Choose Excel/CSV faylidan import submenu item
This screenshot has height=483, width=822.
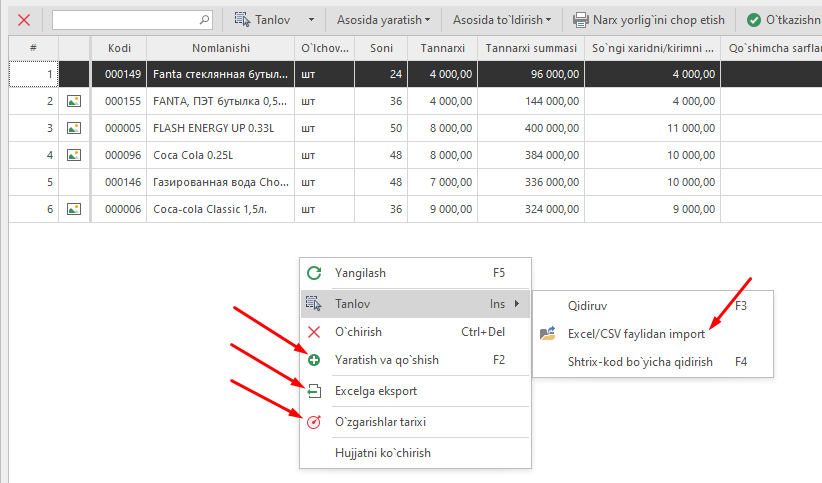coord(637,333)
